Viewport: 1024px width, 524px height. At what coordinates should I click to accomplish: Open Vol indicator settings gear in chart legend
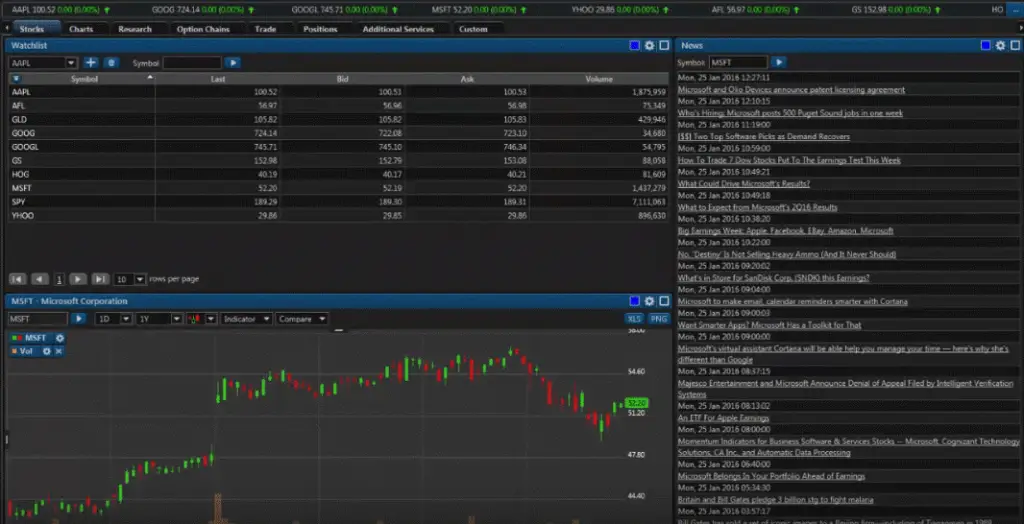coord(46,352)
